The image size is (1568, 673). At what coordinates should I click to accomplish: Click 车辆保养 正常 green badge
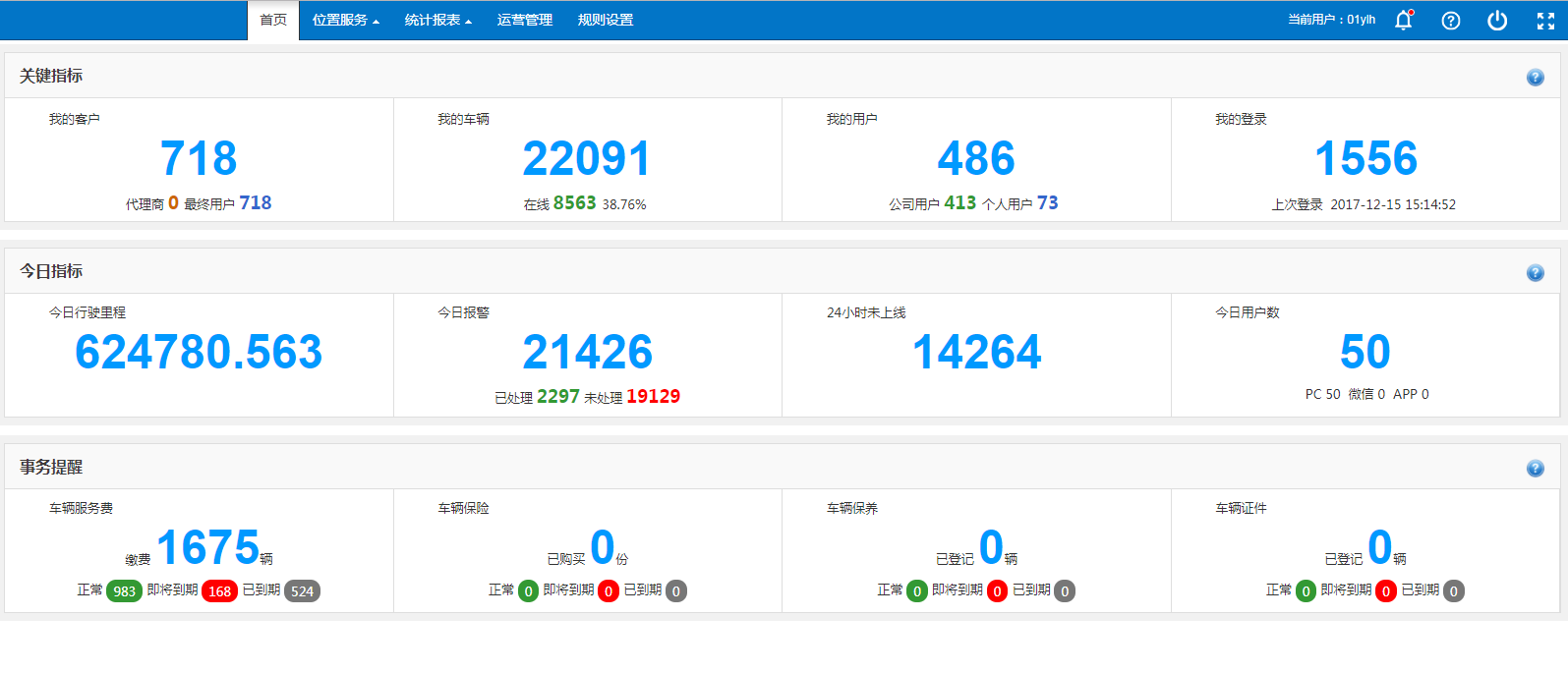[917, 591]
